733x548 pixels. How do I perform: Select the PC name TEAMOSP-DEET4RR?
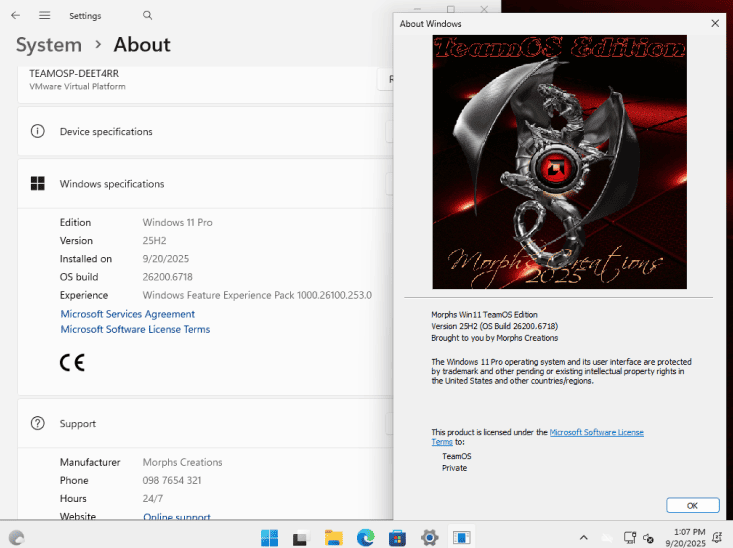(74, 73)
